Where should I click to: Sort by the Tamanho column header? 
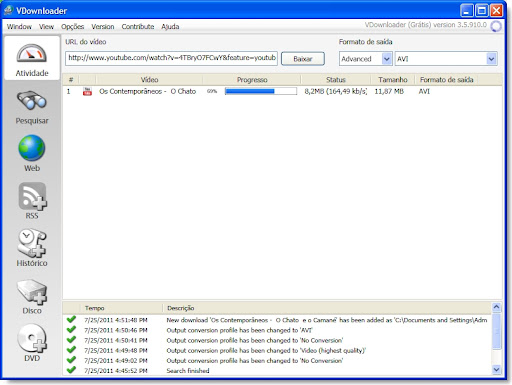393,80
